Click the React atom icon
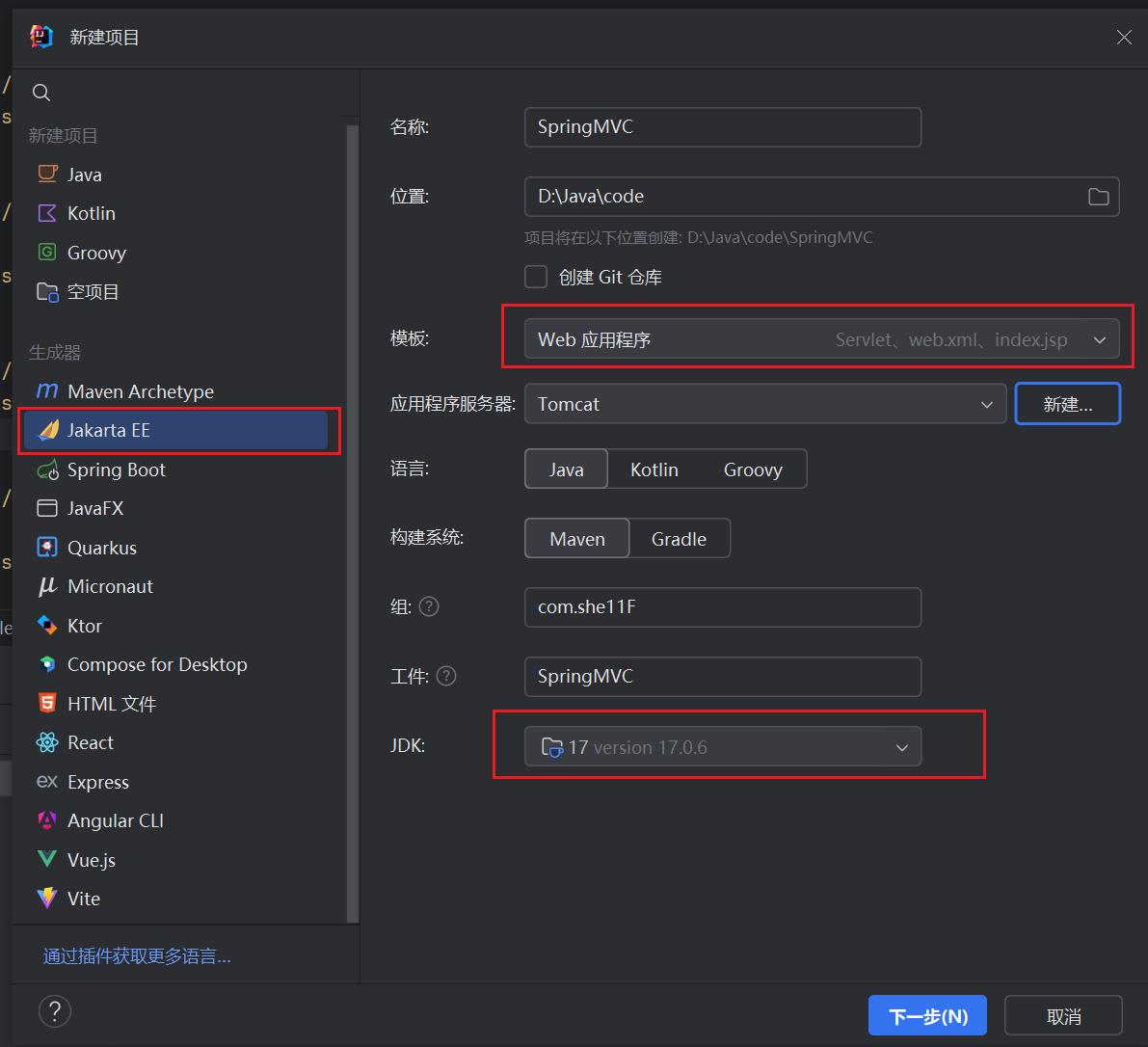 click(47, 742)
